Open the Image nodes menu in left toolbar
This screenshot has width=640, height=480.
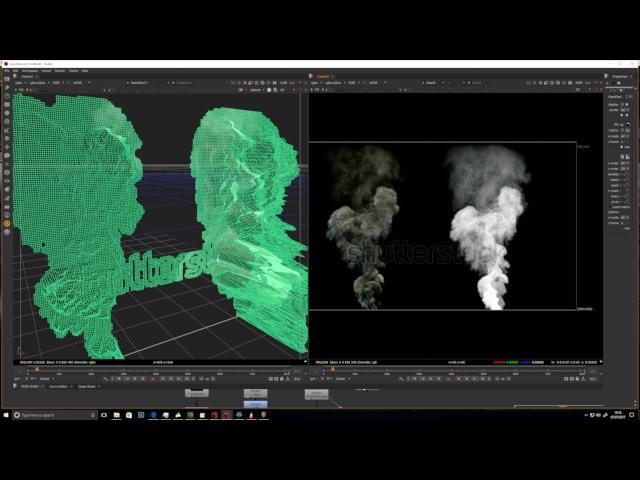(8, 89)
